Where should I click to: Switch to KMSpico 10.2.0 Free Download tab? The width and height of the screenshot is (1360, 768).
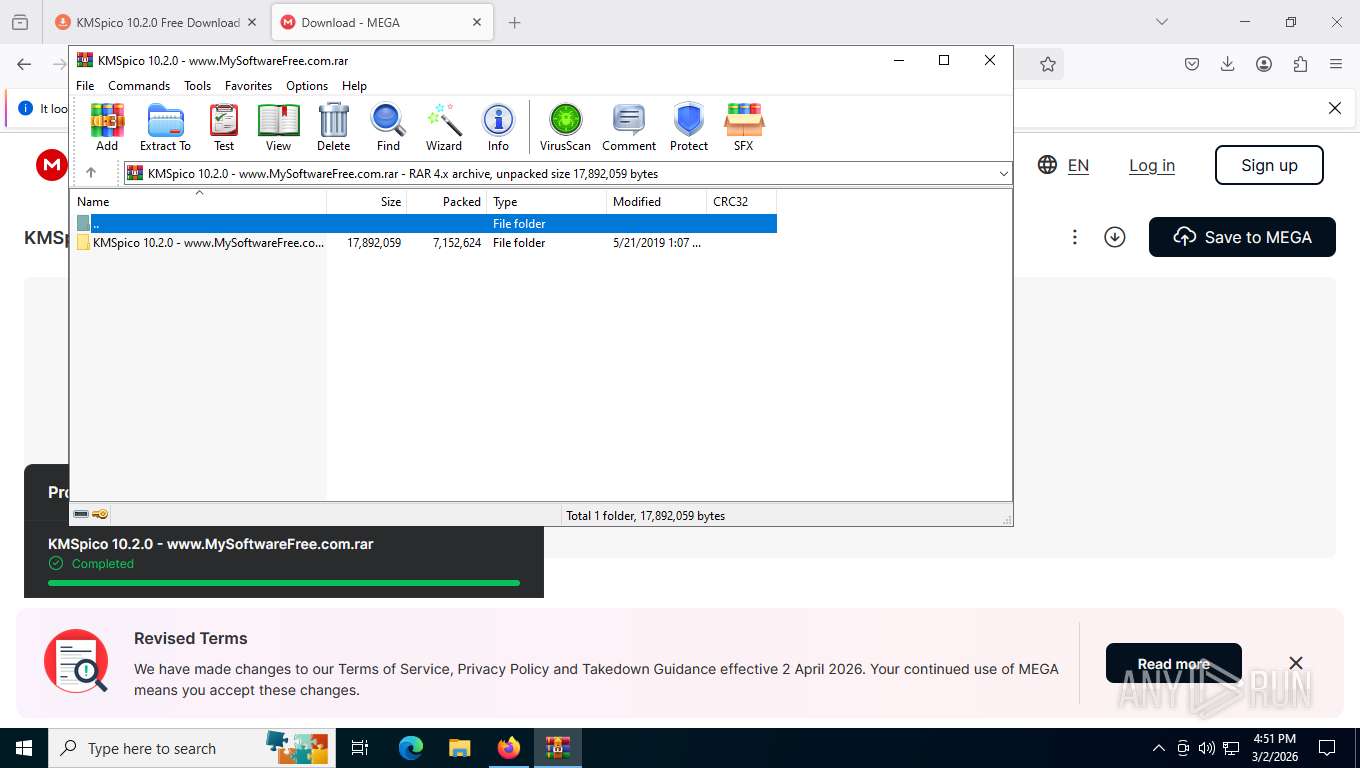(158, 22)
